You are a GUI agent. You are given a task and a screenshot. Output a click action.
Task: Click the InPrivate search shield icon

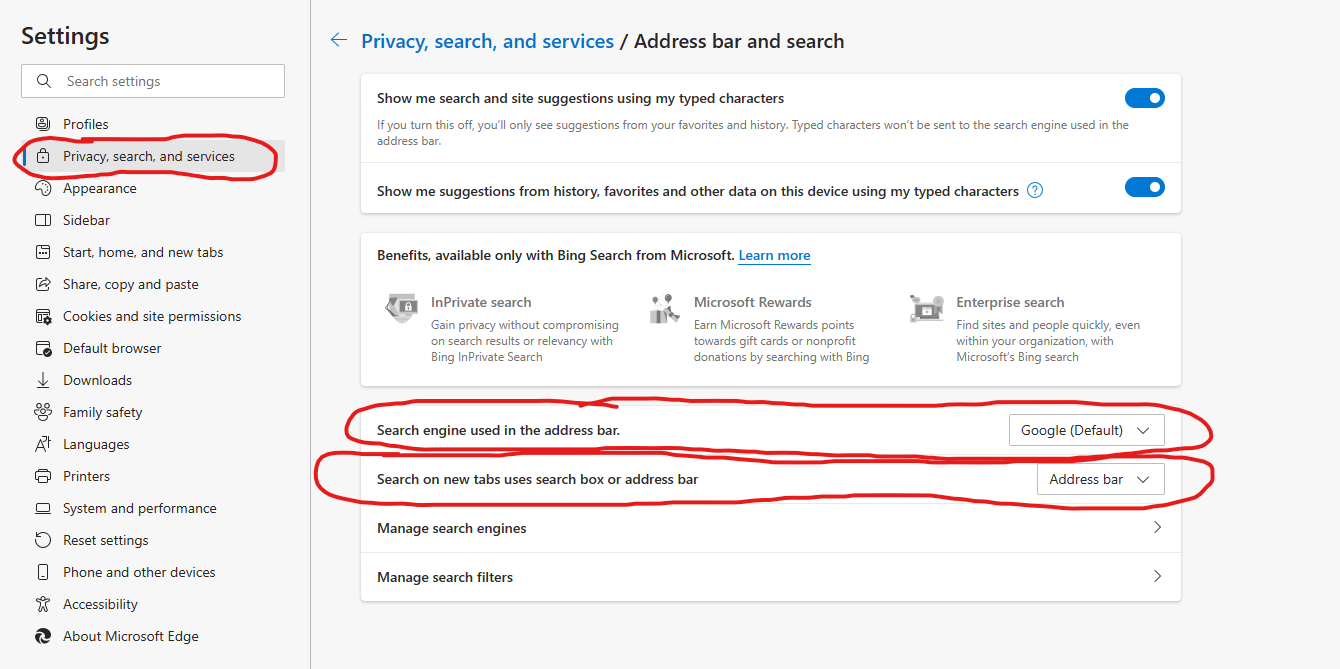point(402,307)
